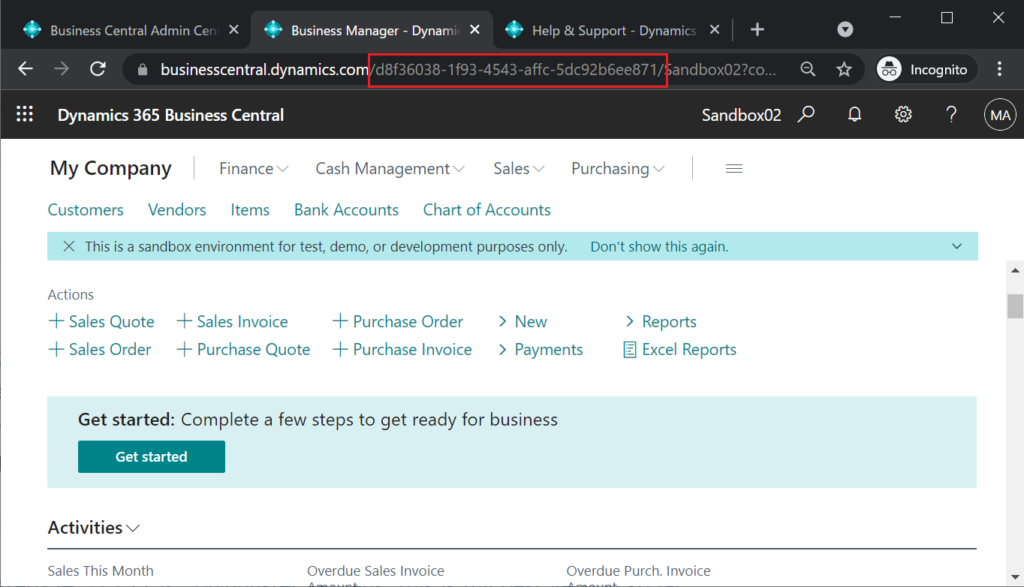Viewport: 1024px width, 587px height.
Task: Collapse the Activities section chevron
Action: coord(133,528)
